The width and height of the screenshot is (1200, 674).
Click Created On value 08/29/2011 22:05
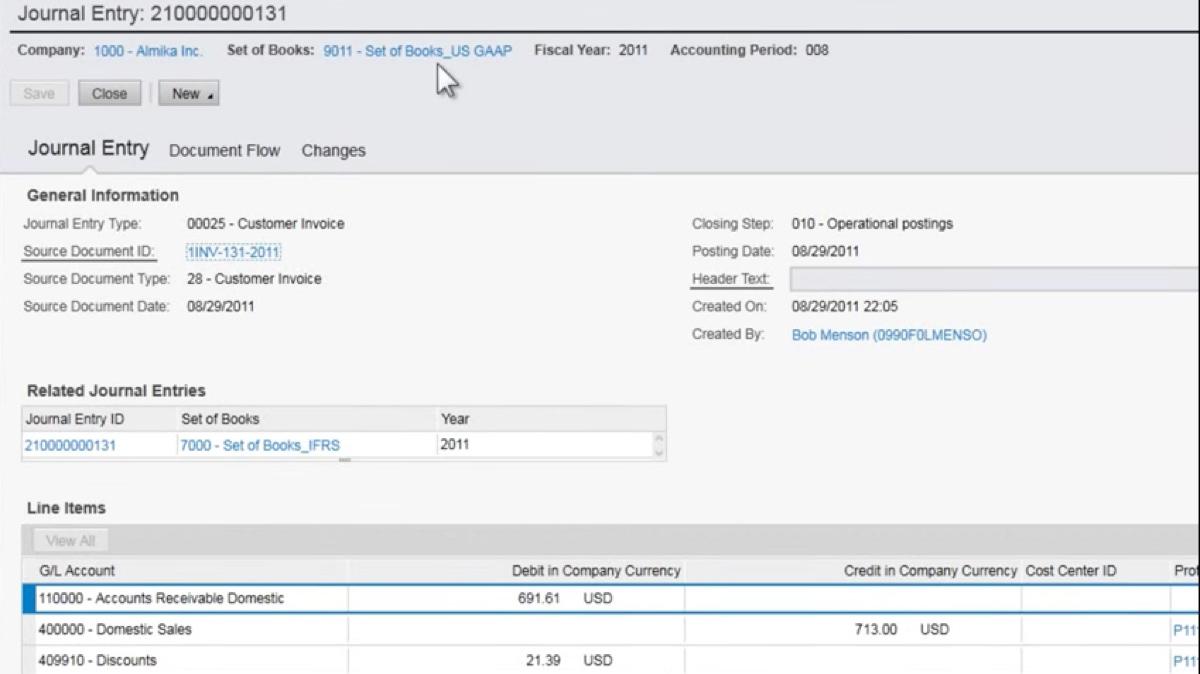tap(845, 307)
